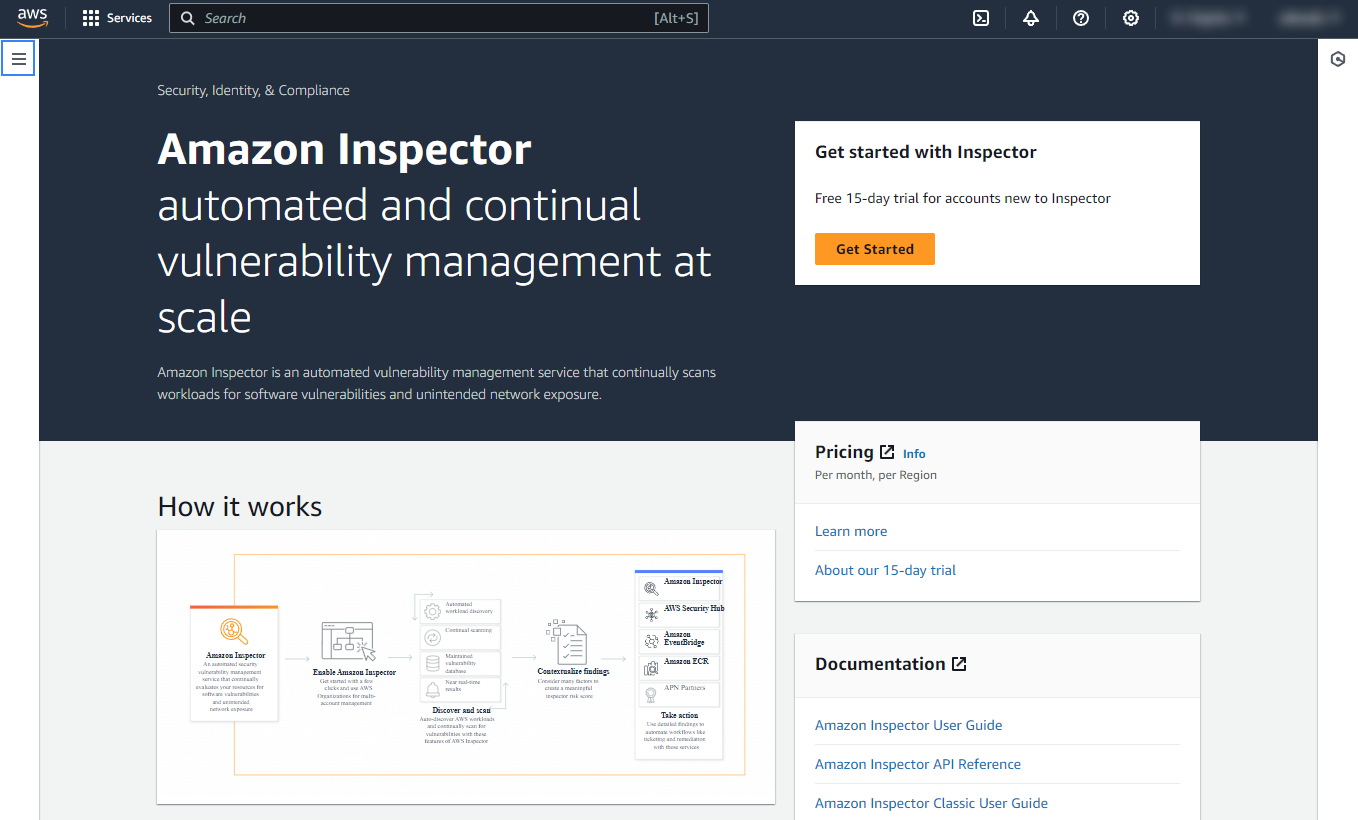Focus the top Search input field
The image size is (1358, 820).
coord(420,18)
